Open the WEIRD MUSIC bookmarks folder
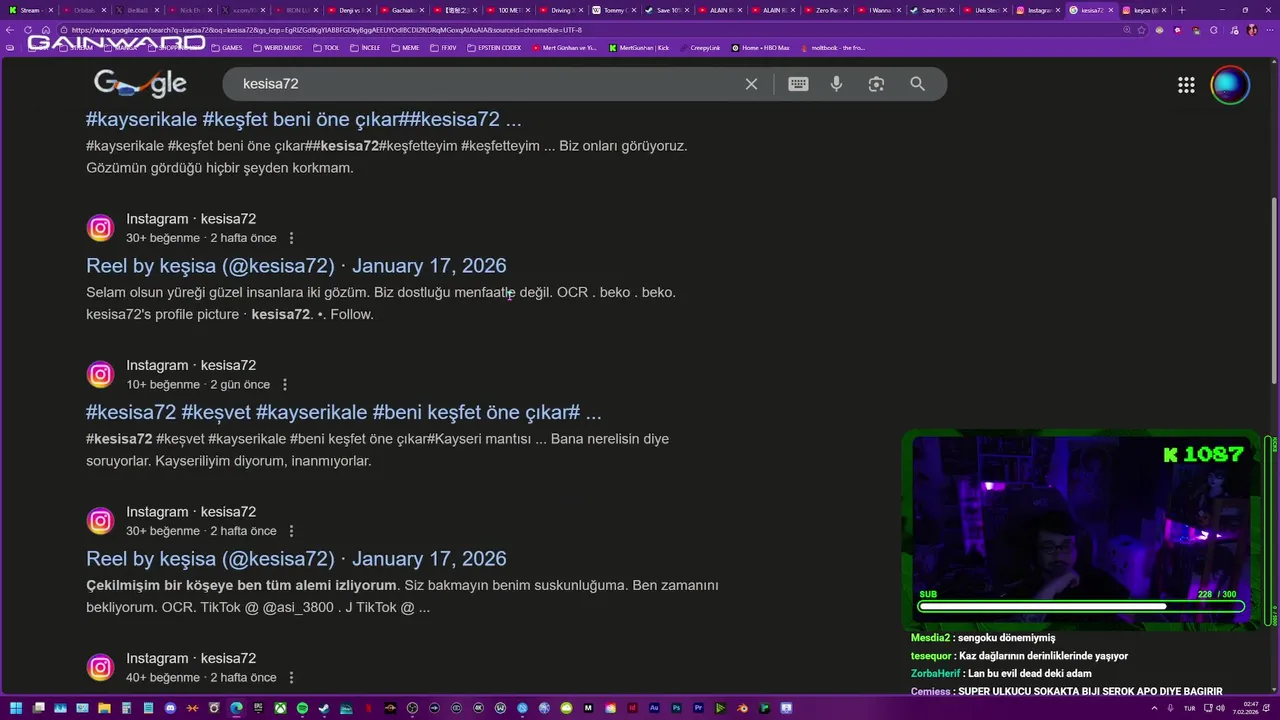 point(280,48)
